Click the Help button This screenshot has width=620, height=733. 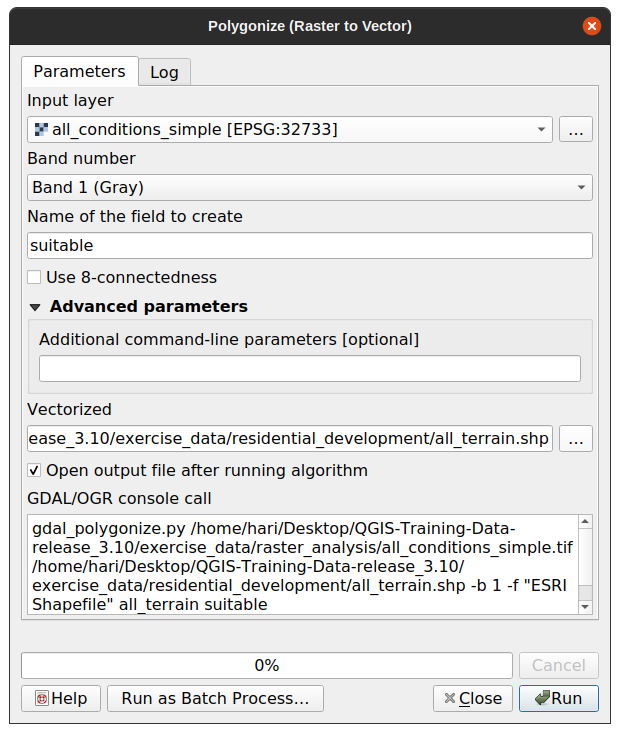pyautogui.click(x=60, y=698)
